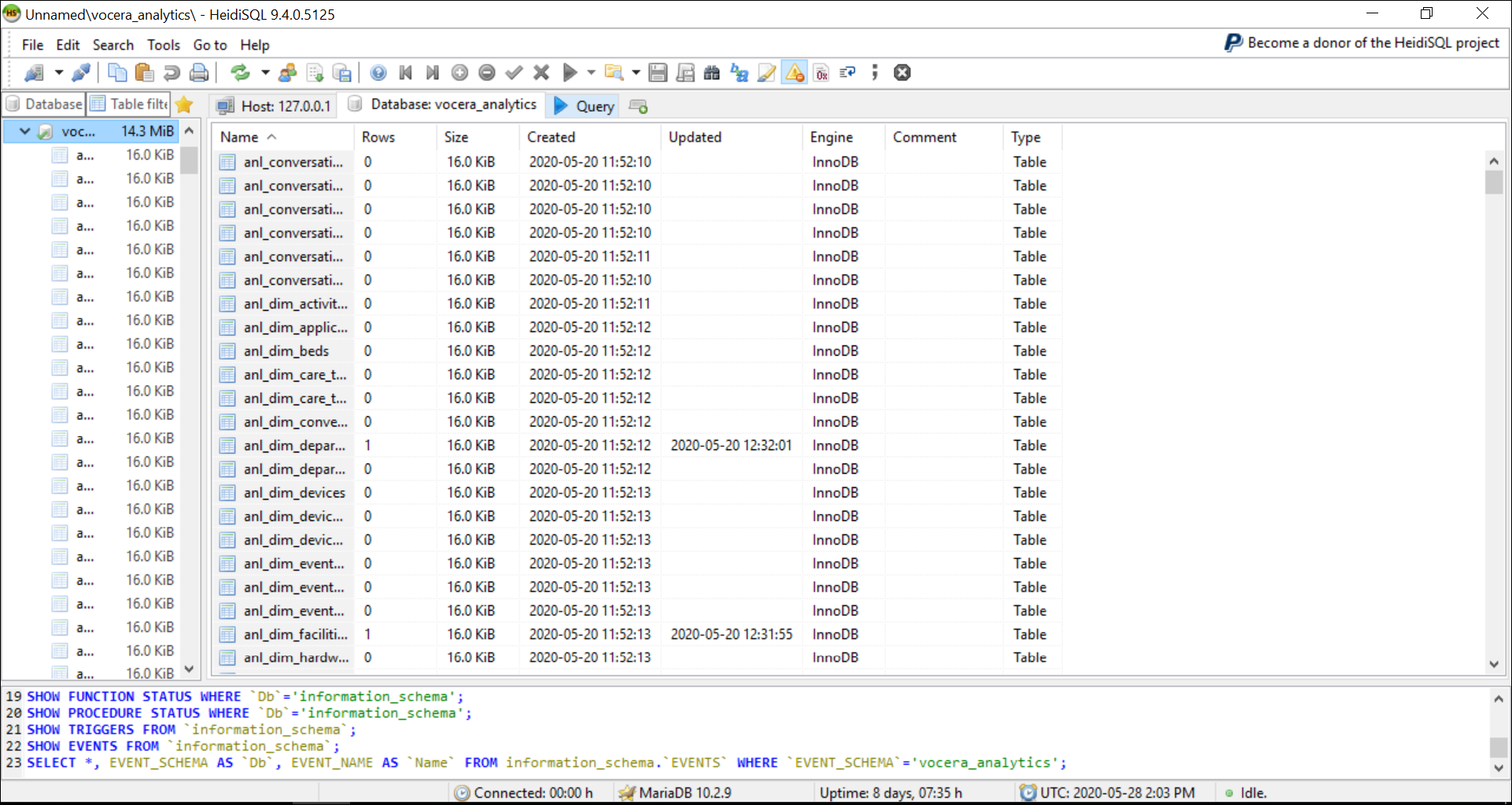
Task: Click the Database: vocera_analytics tab button
Action: [443, 105]
